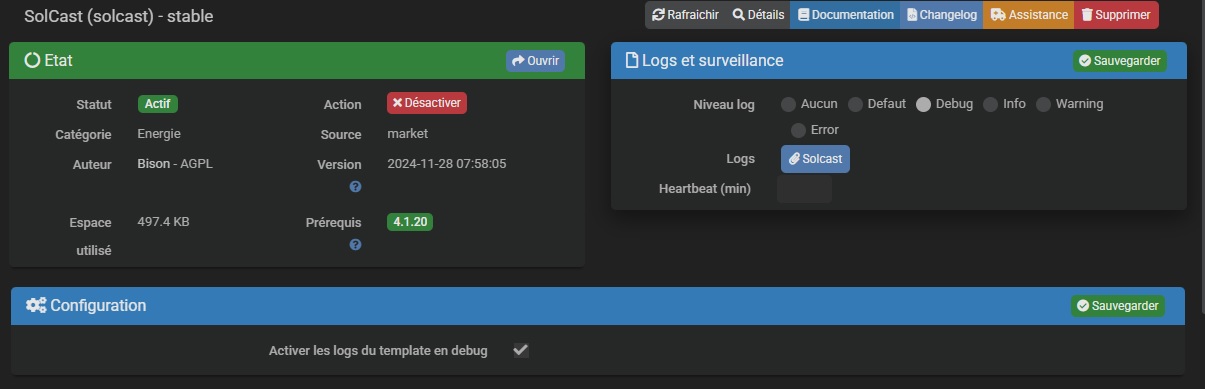Select the Defaut log level

(x=855, y=104)
